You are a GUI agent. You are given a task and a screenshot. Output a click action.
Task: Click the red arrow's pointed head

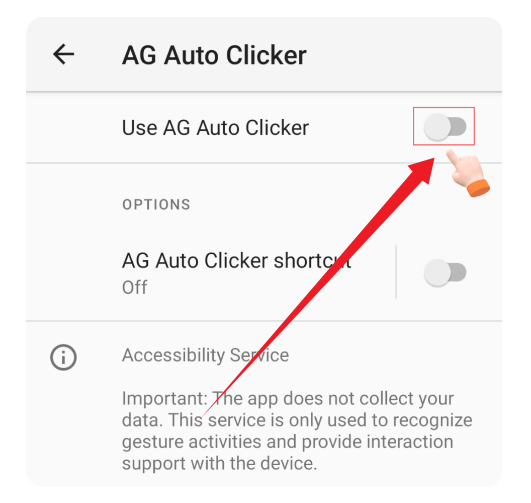[423, 170]
